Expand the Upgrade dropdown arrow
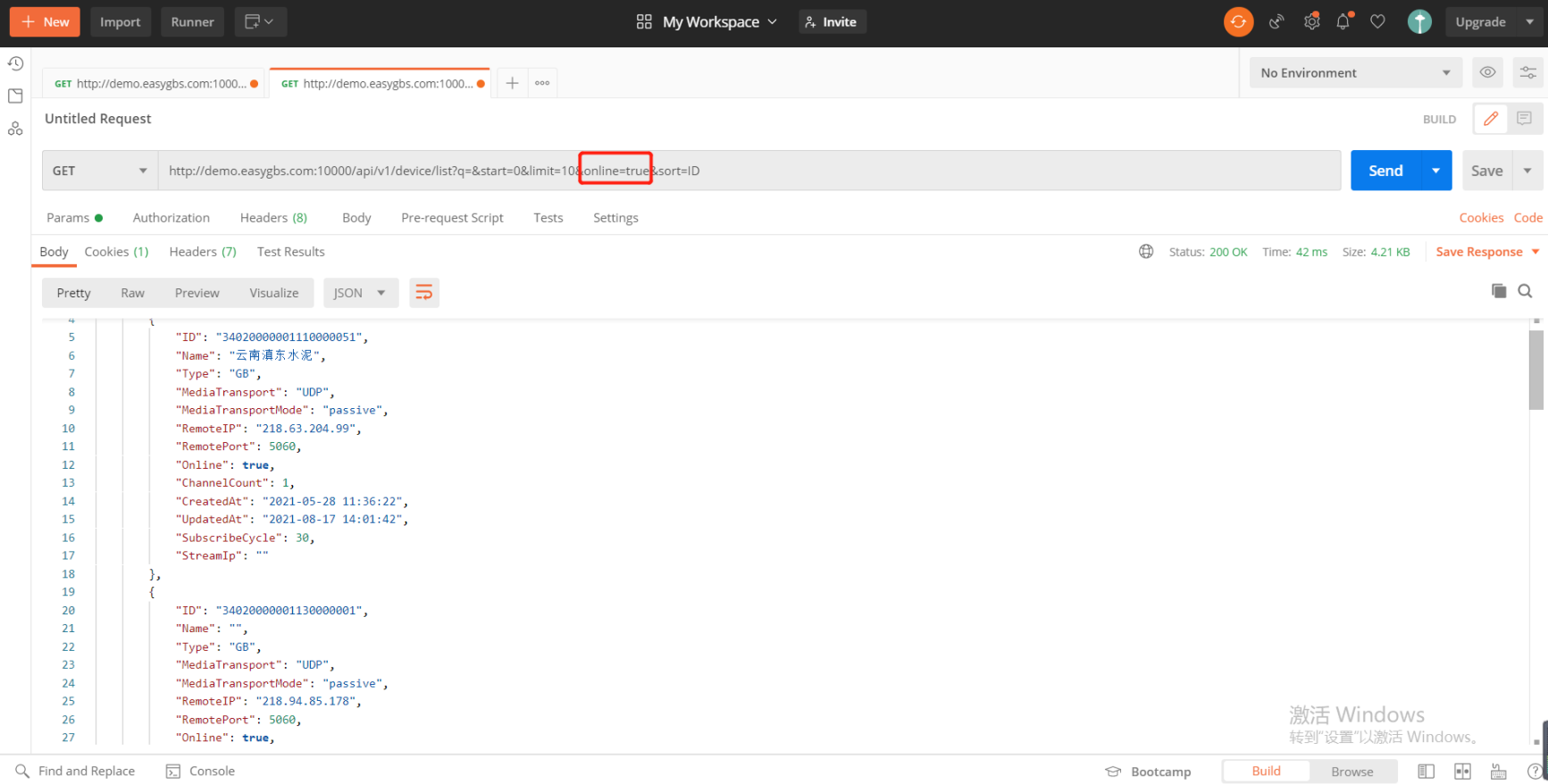 click(1529, 21)
